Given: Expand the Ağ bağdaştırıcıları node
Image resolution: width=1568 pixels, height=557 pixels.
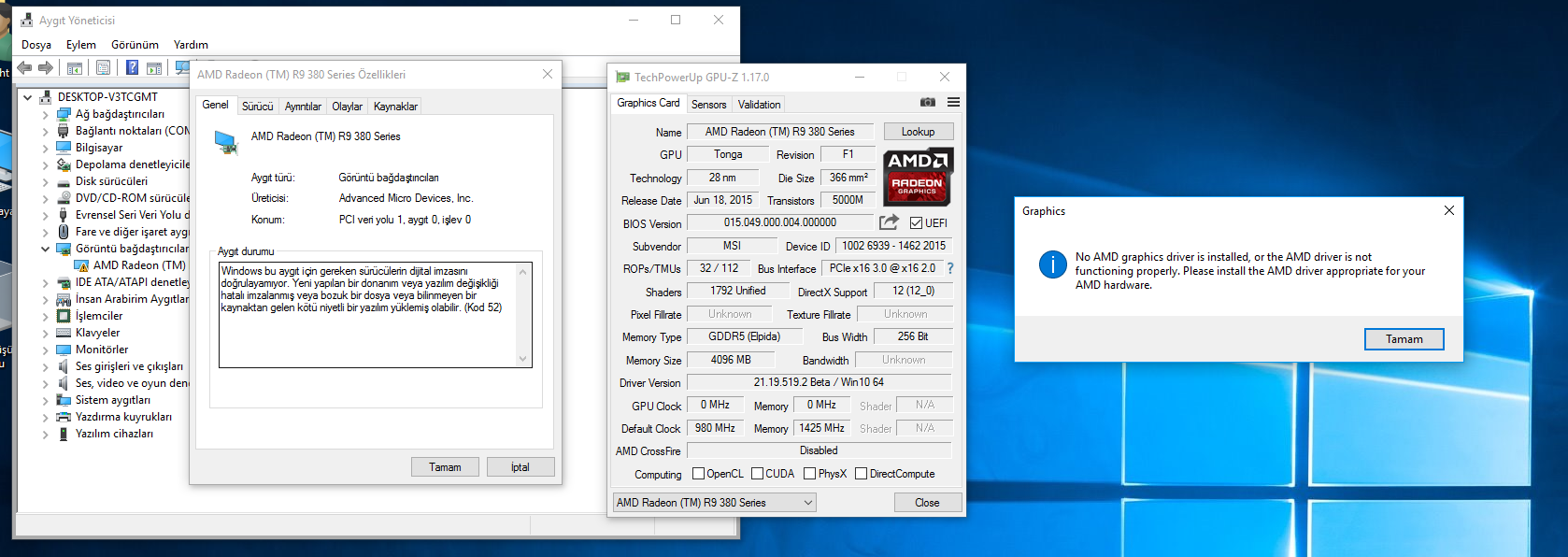Looking at the screenshot, I should tap(45, 114).
